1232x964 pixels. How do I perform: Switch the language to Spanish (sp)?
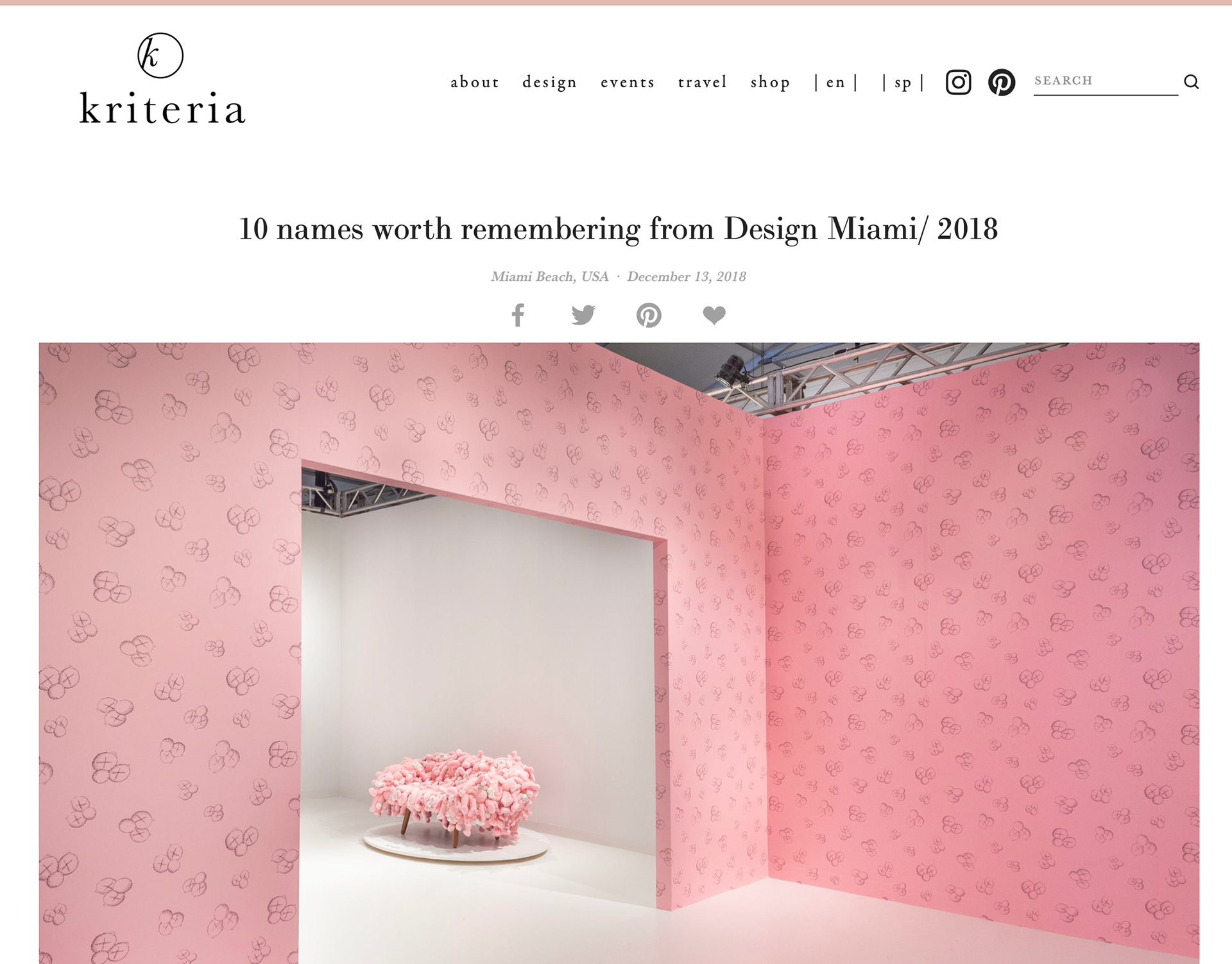coord(903,82)
